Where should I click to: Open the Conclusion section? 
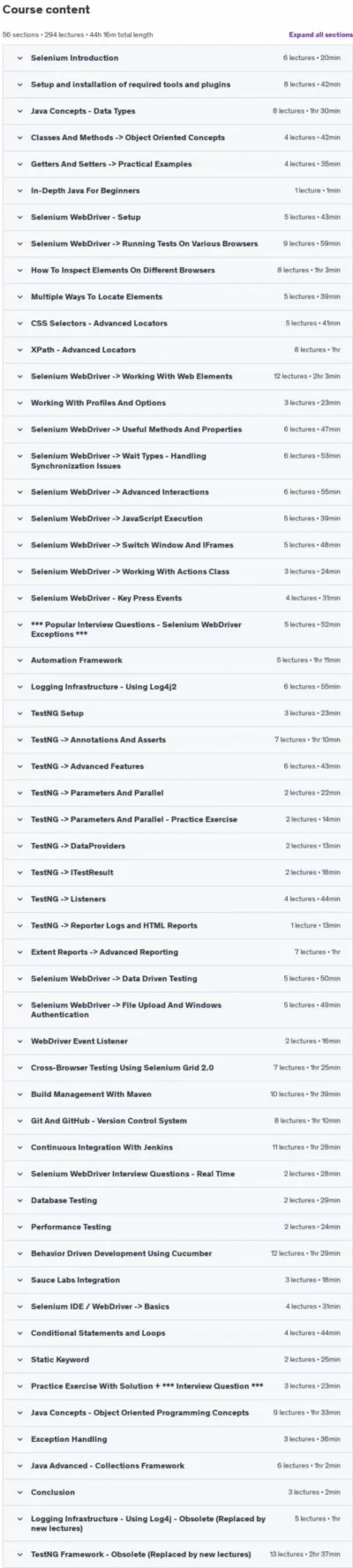click(177, 1492)
